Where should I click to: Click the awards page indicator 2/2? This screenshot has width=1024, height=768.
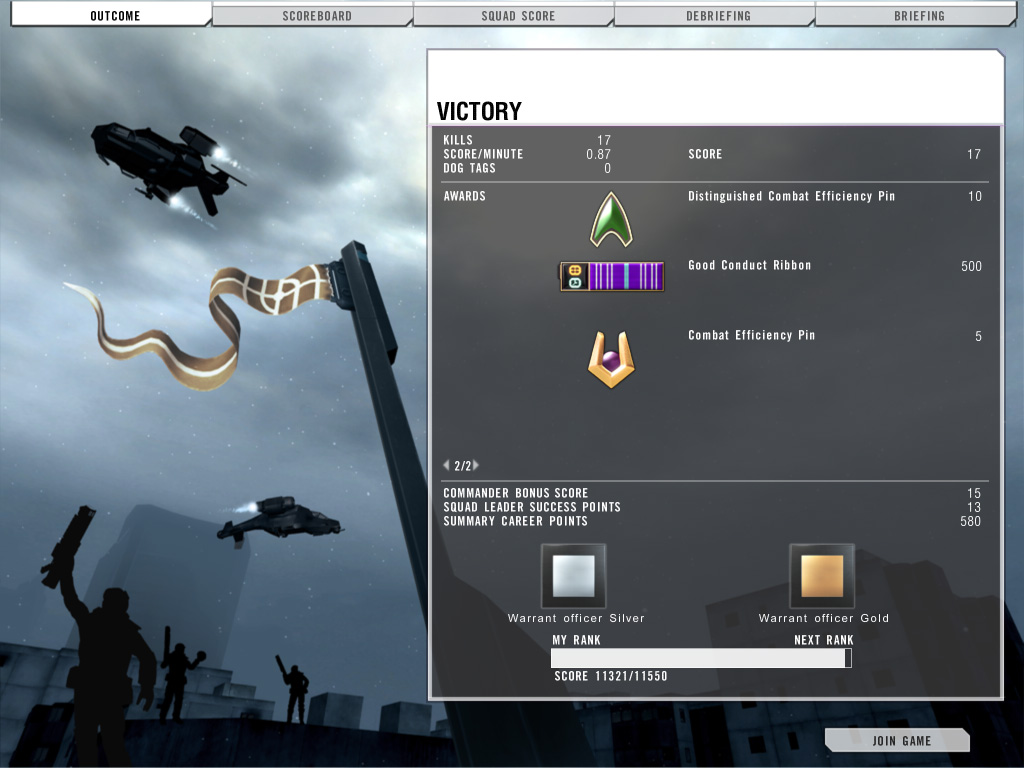461,465
